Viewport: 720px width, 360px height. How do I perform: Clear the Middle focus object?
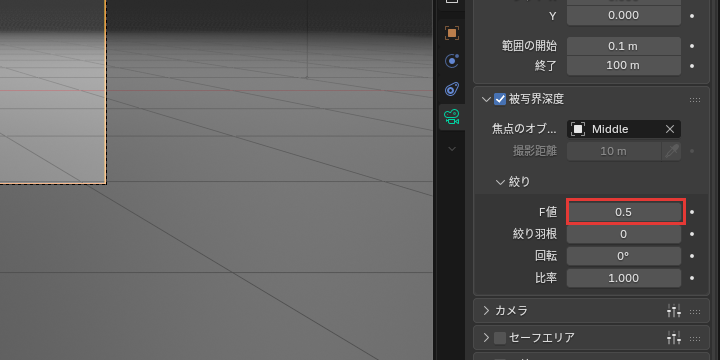670,129
